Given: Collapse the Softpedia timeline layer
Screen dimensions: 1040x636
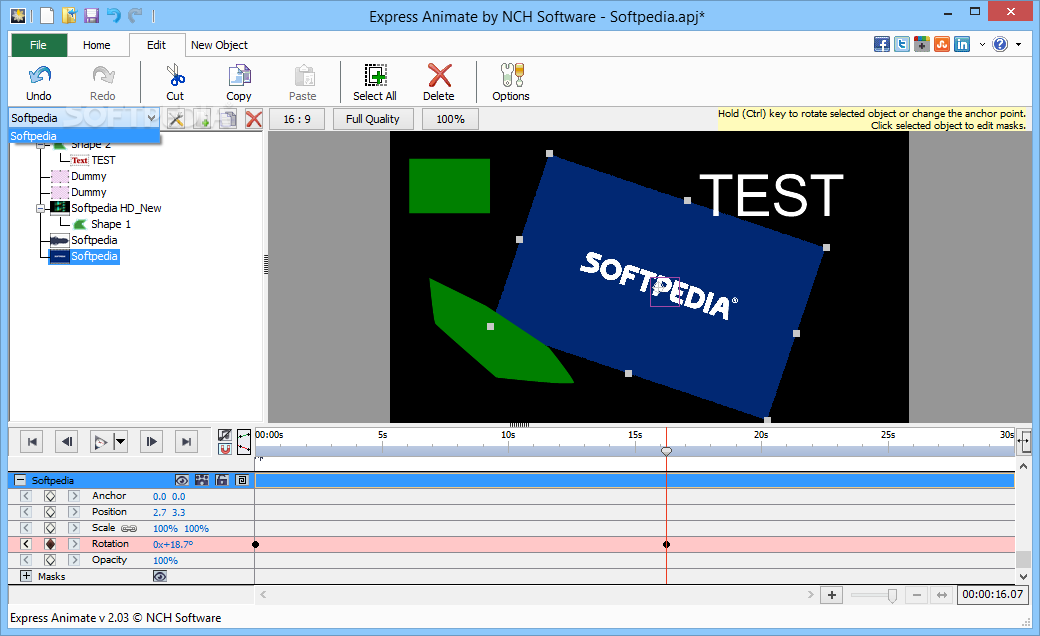Looking at the screenshot, I should pos(20,480).
